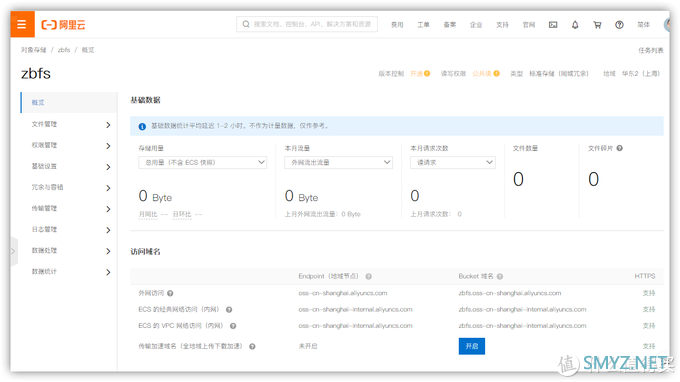Click the 月同比 label

click(x=148, y=214)
